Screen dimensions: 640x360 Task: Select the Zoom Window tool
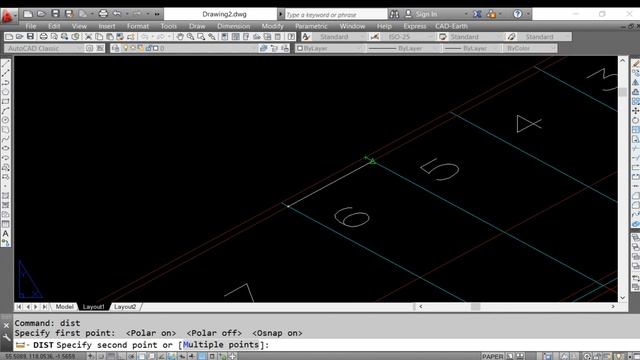tap(201, 37)
